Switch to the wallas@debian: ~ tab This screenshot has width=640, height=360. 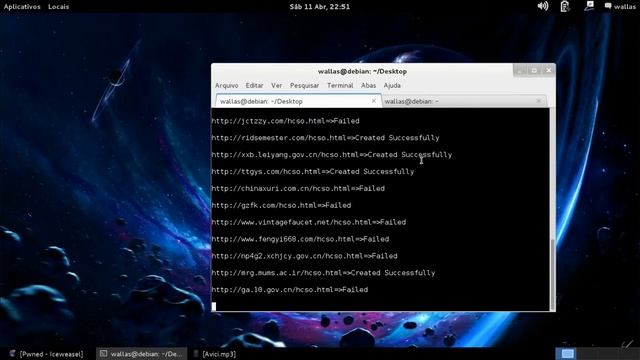click(x=464, y=101)
